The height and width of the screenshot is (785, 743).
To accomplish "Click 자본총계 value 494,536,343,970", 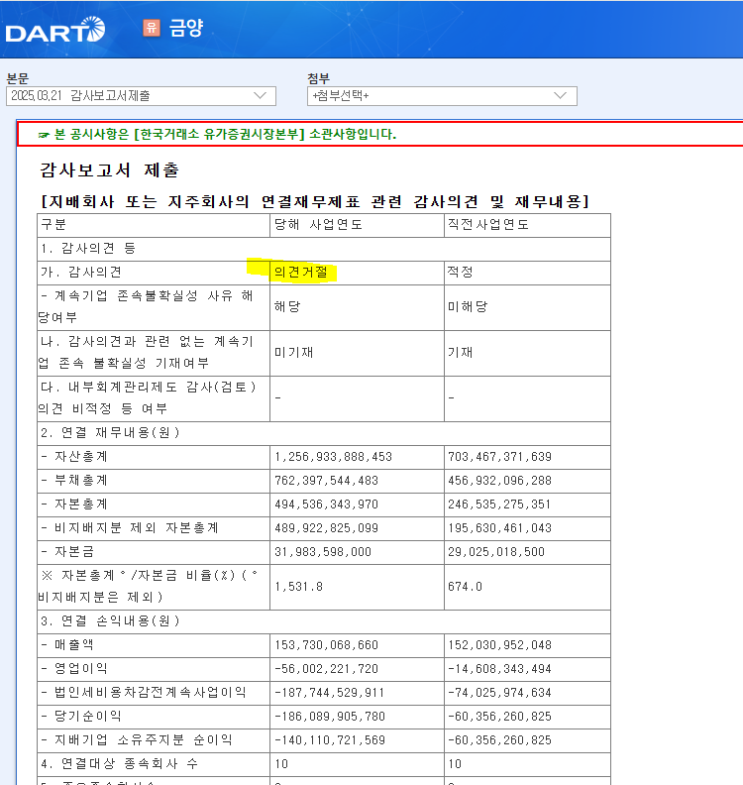I will pyautogui.click(x=326, y=504).
